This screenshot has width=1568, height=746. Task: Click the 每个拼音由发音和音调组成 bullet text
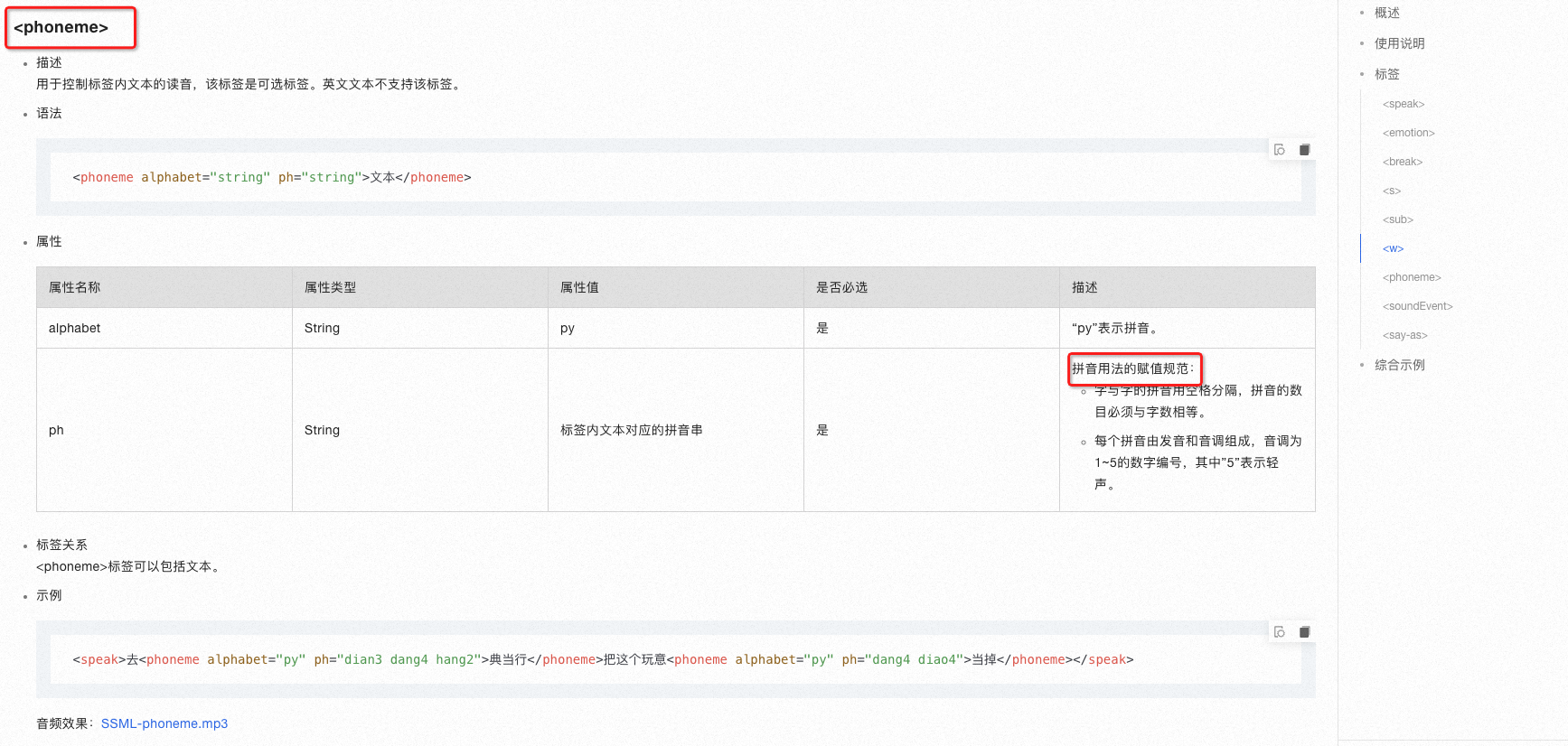click(x=1198, y=462)
